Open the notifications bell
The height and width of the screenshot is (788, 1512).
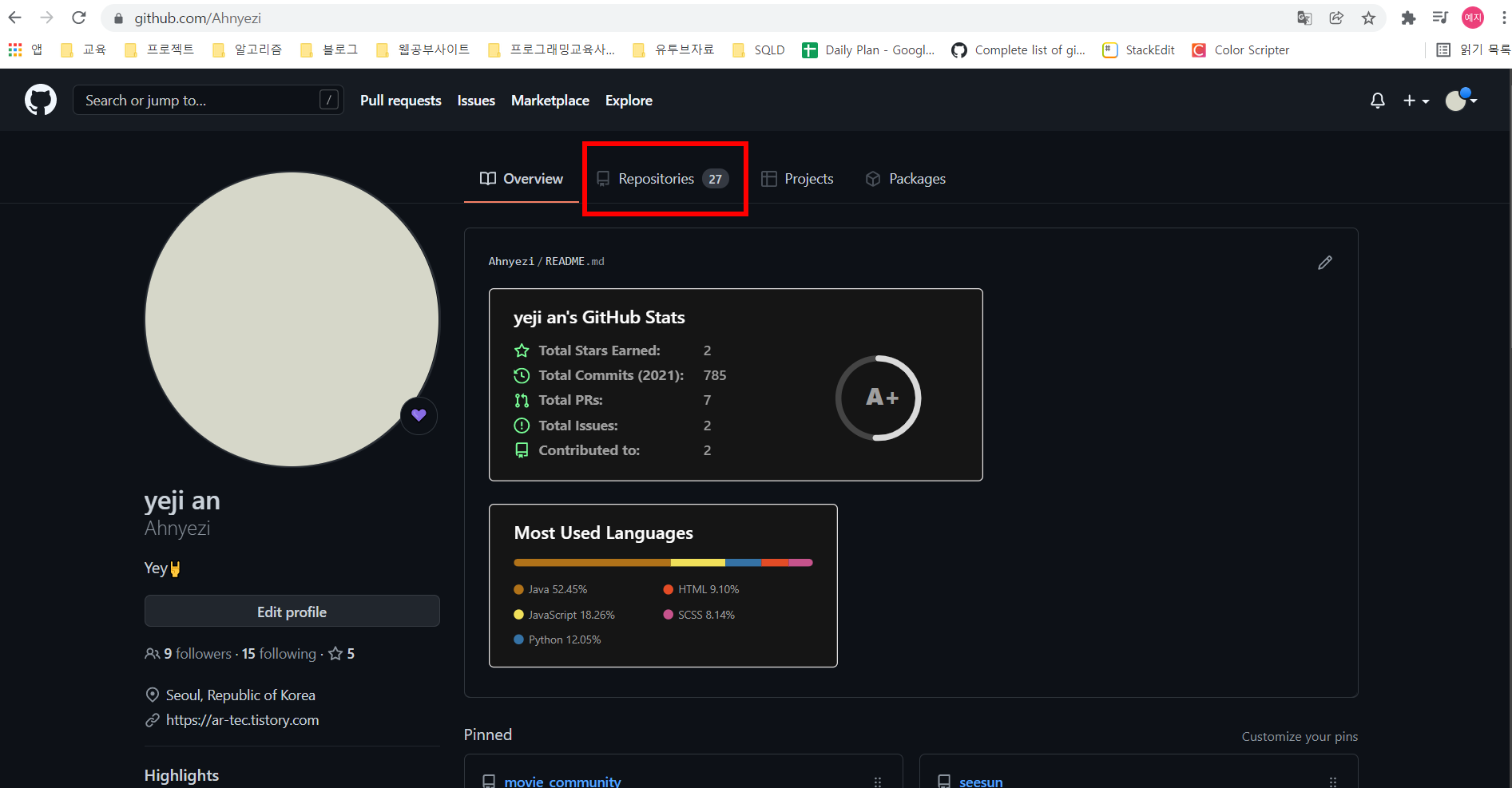click(1378, 101)
